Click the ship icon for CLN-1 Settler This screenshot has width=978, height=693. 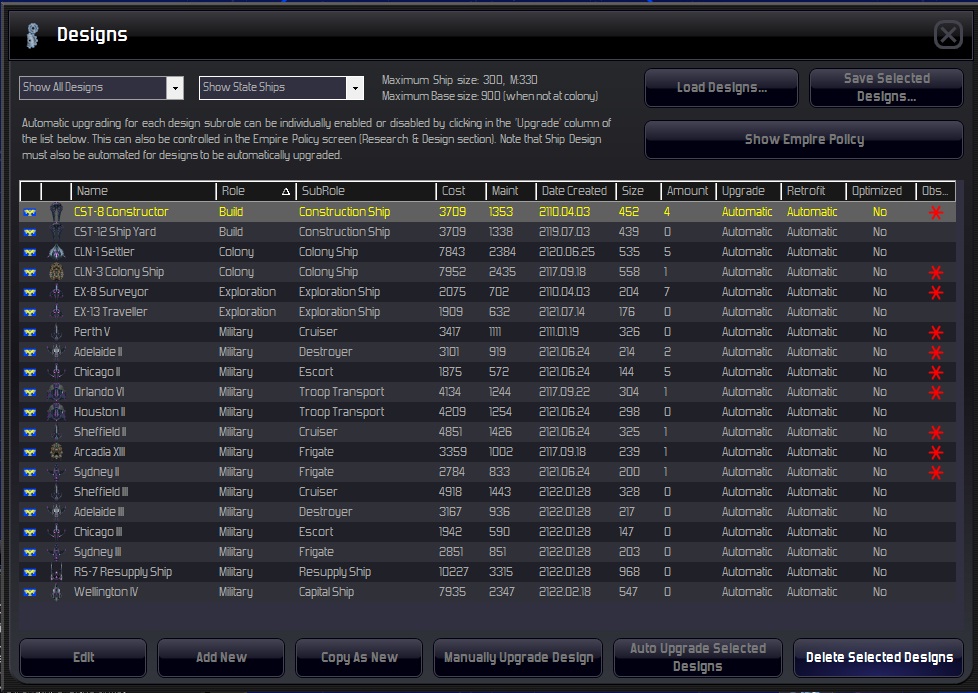coord(56,252)
